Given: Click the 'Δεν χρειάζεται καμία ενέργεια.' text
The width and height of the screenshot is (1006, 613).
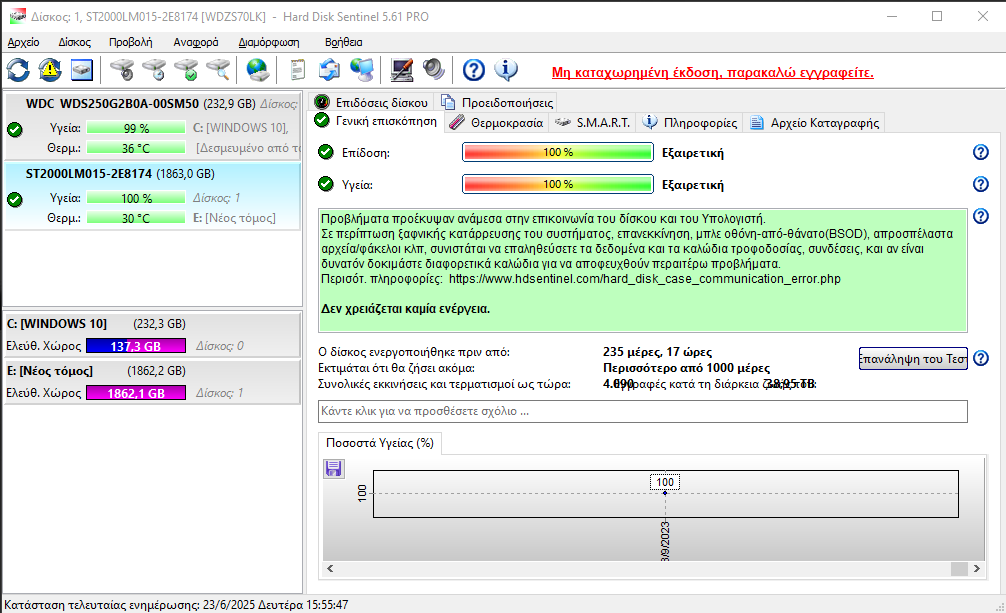Looking at the screenshot, I should click(x=405, y=309).
